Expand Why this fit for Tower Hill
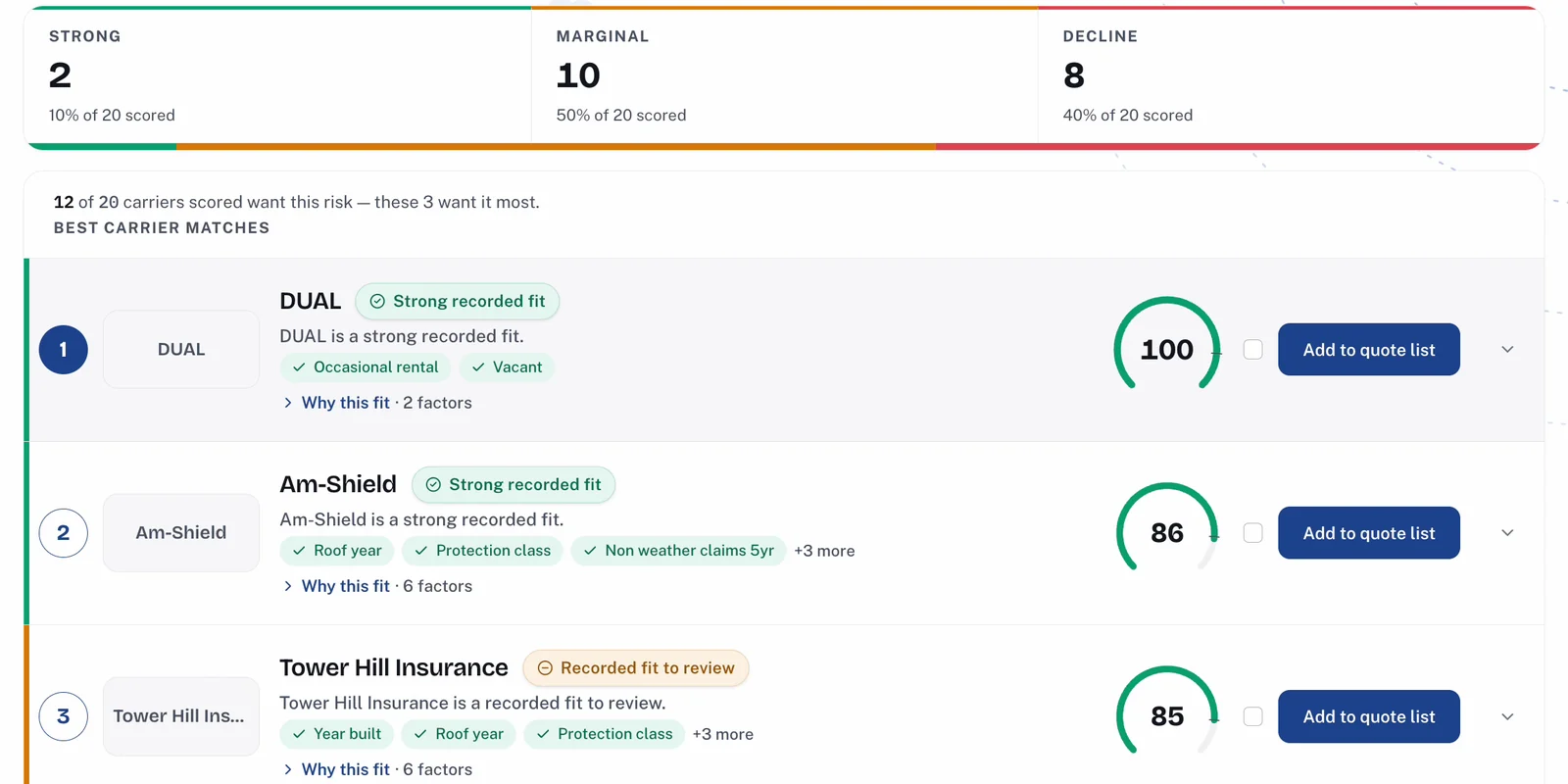Image resolution: width=1568 pixels, height=784 pixels. pyautogui.click(x=376, y=769)
